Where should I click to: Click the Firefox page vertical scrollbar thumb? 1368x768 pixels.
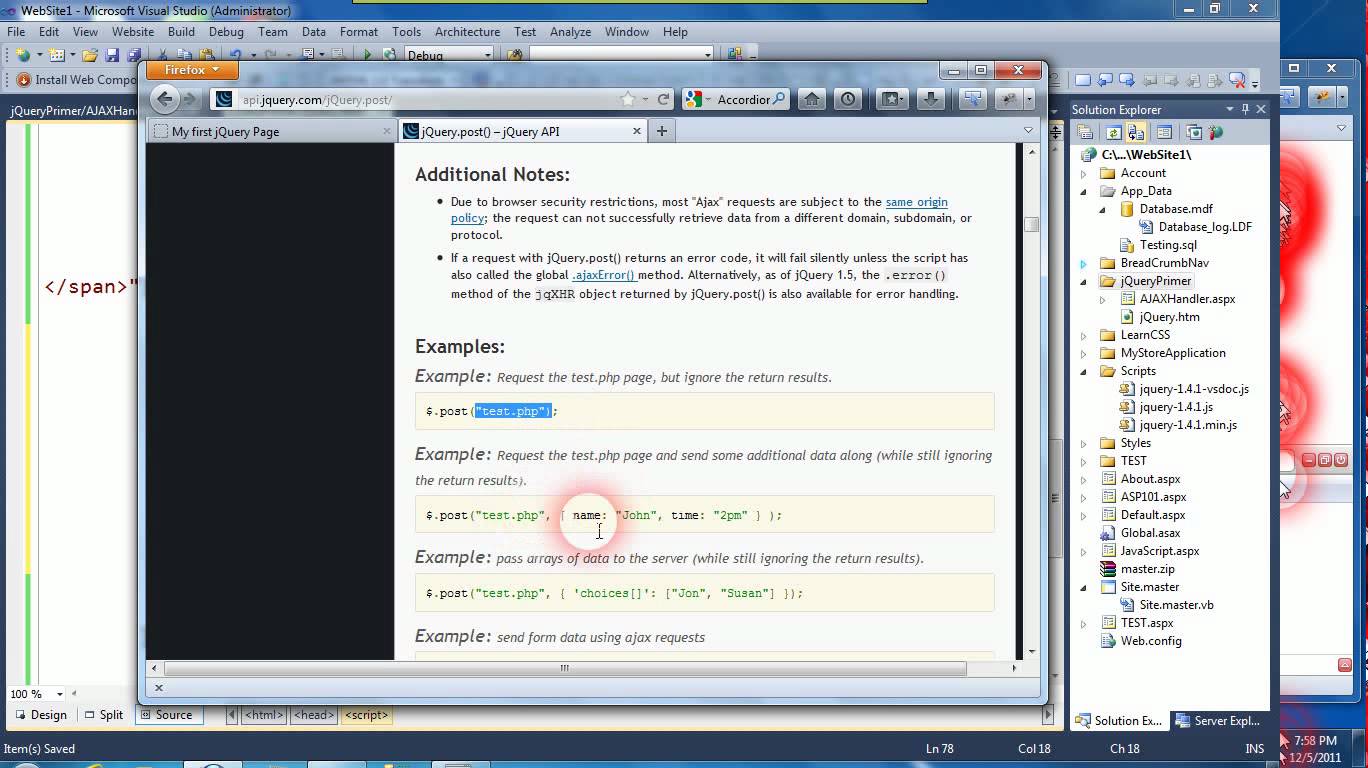1031,224
